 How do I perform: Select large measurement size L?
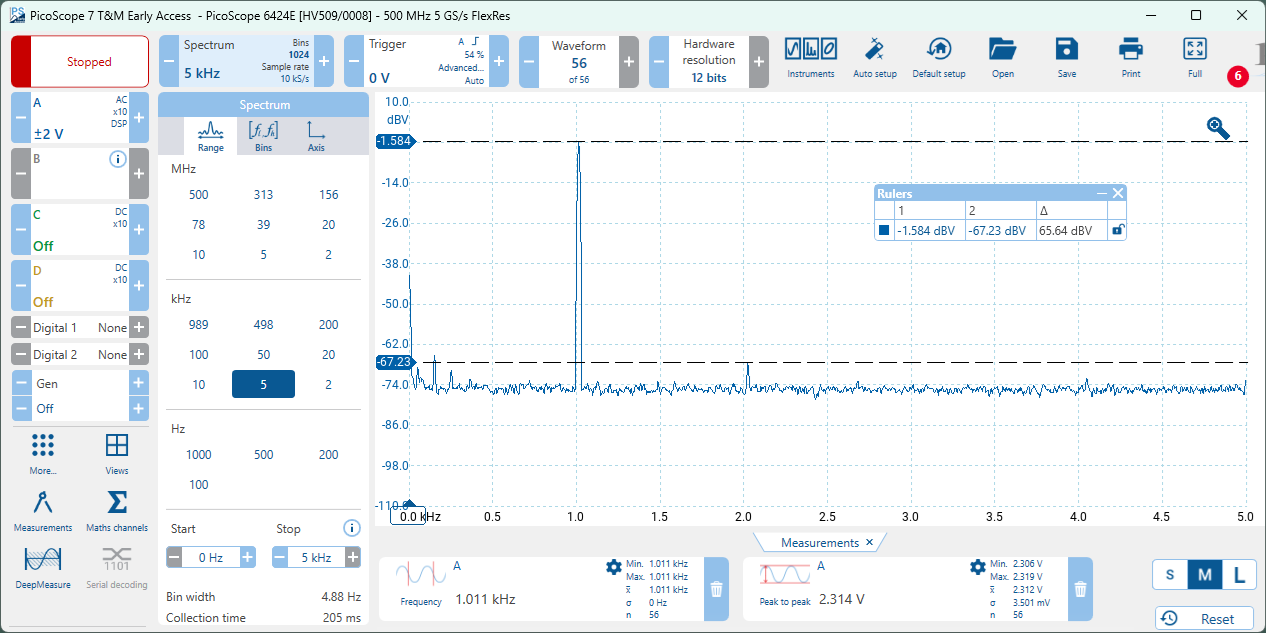[x=1240, y=575]
